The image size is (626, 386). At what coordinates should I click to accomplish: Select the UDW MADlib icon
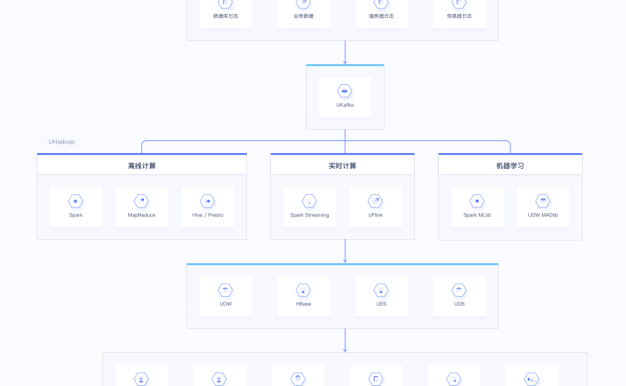pyautogui.click(x=543, y=201)
